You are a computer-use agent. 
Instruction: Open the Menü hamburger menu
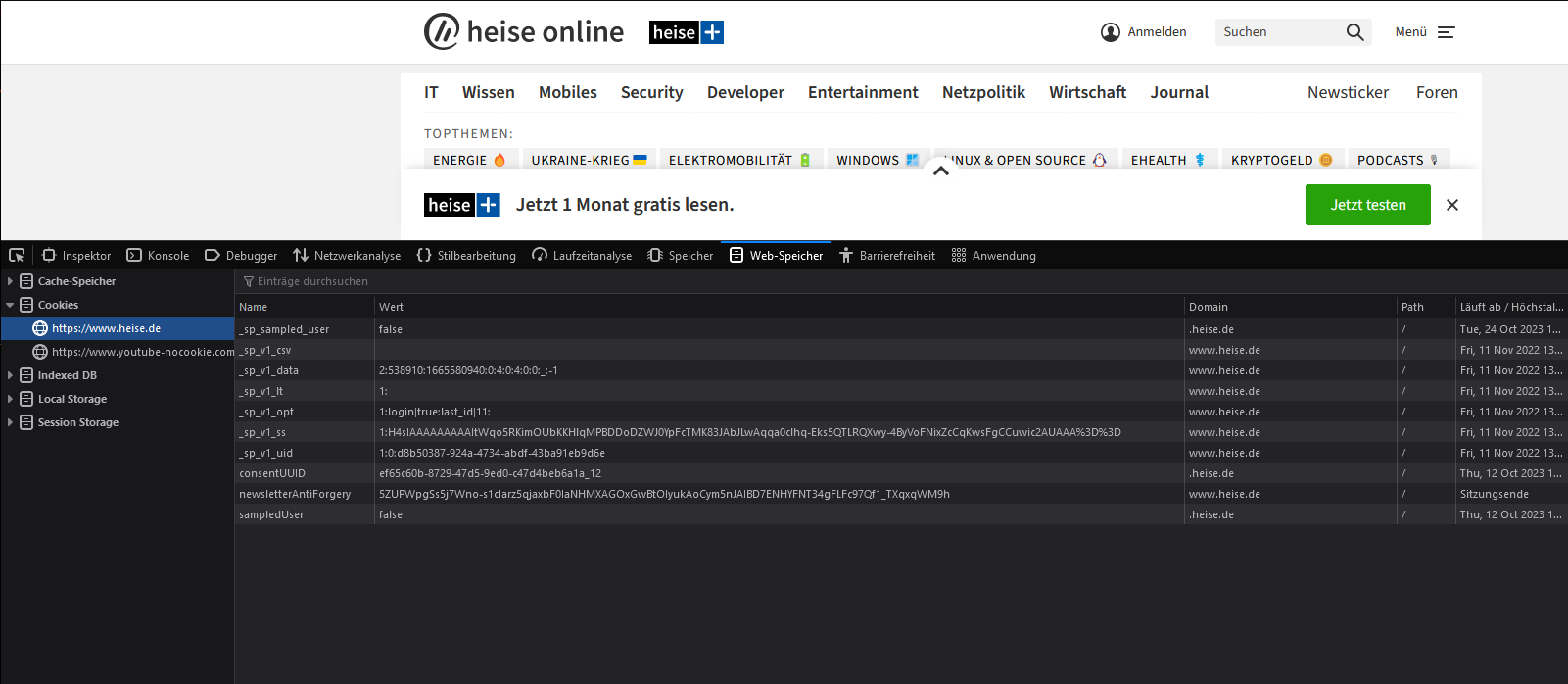point(1425,32)
